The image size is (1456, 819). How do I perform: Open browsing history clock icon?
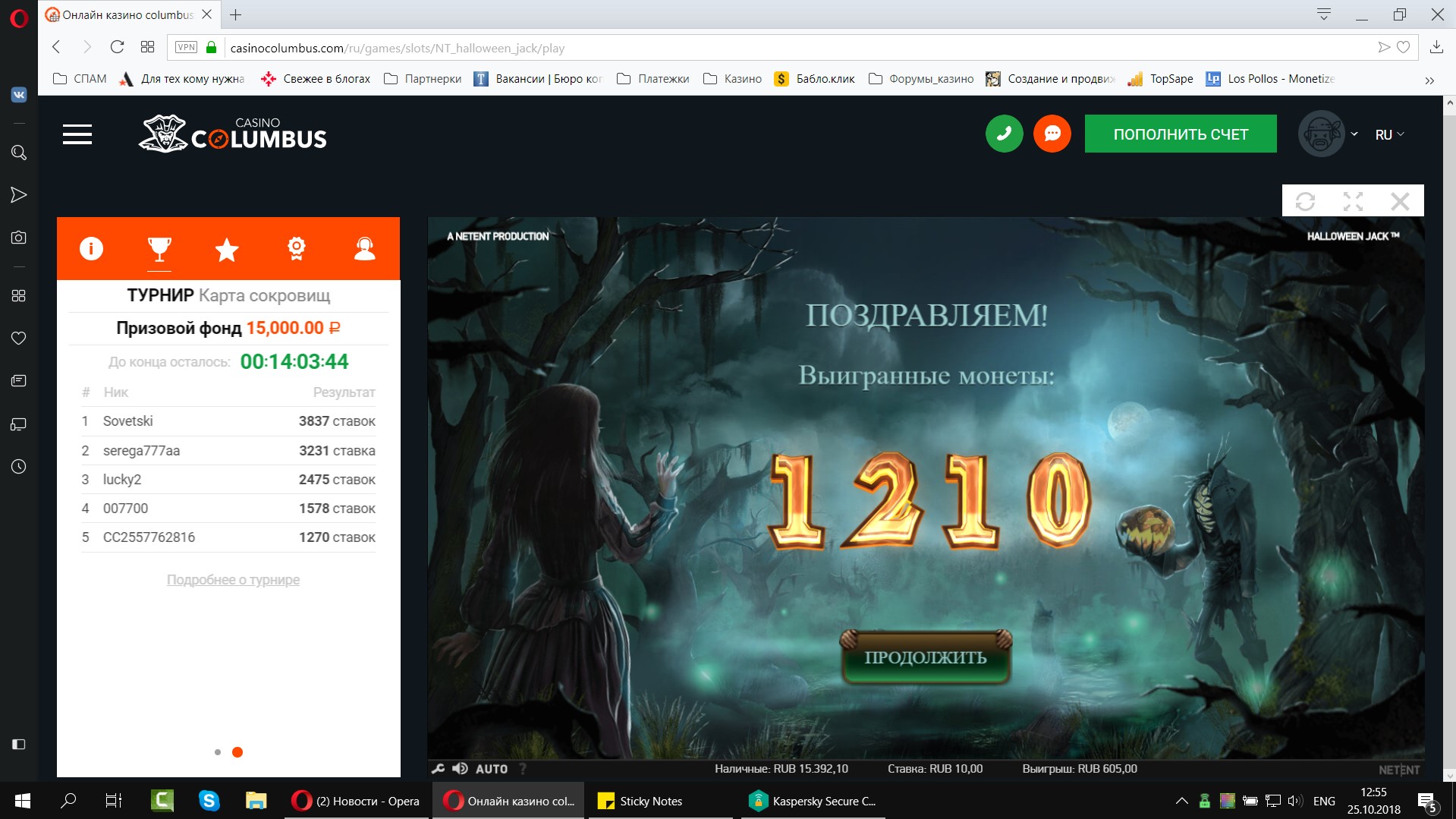(19, 466)
